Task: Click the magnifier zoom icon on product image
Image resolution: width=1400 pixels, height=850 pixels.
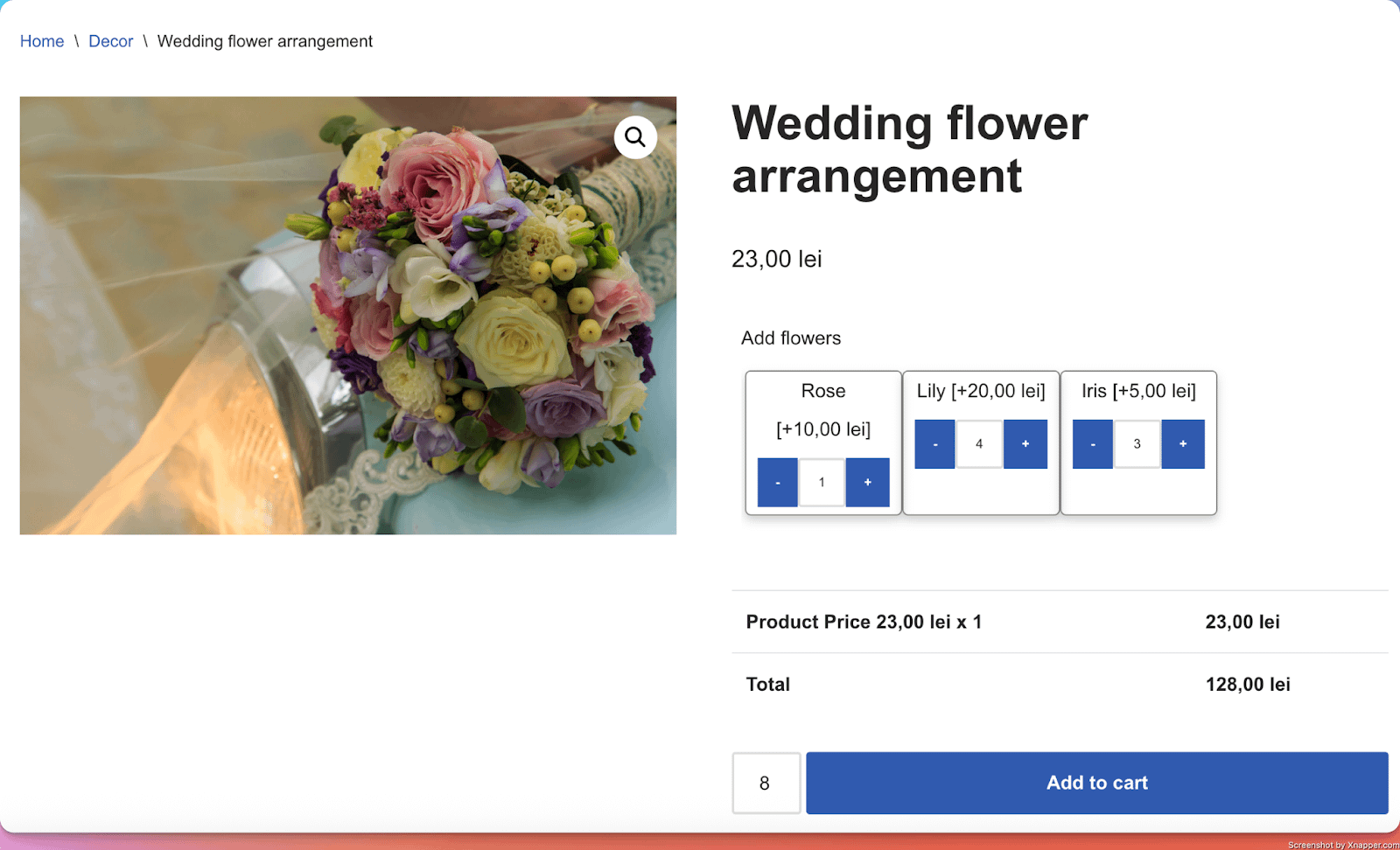Action: coord(635,137)
